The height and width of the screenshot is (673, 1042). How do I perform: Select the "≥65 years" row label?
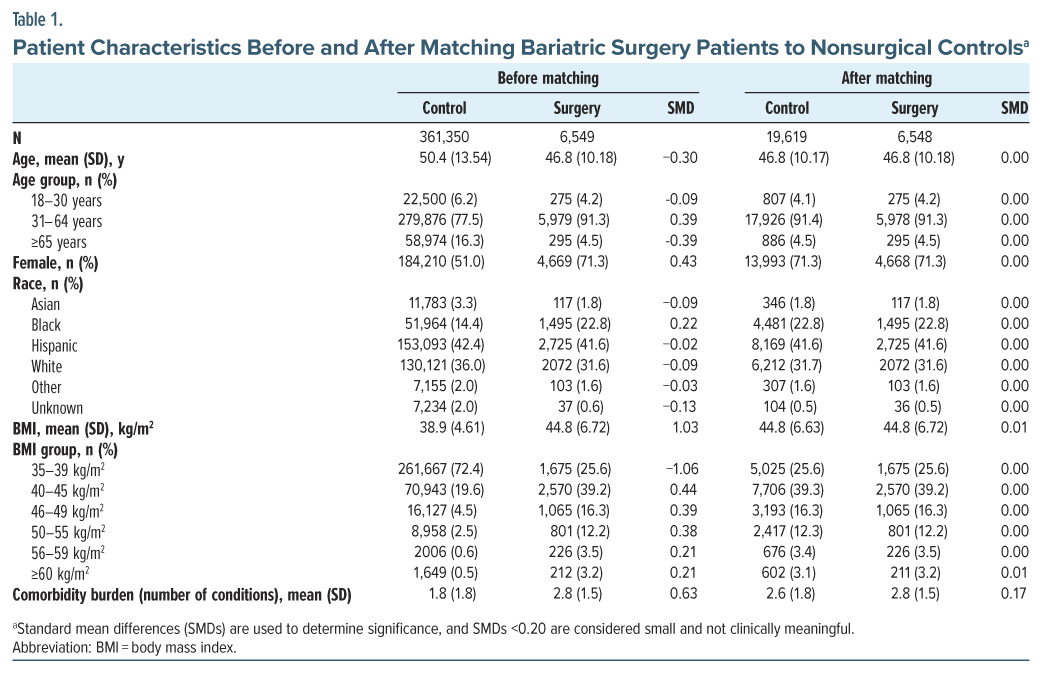coord(58,242)
